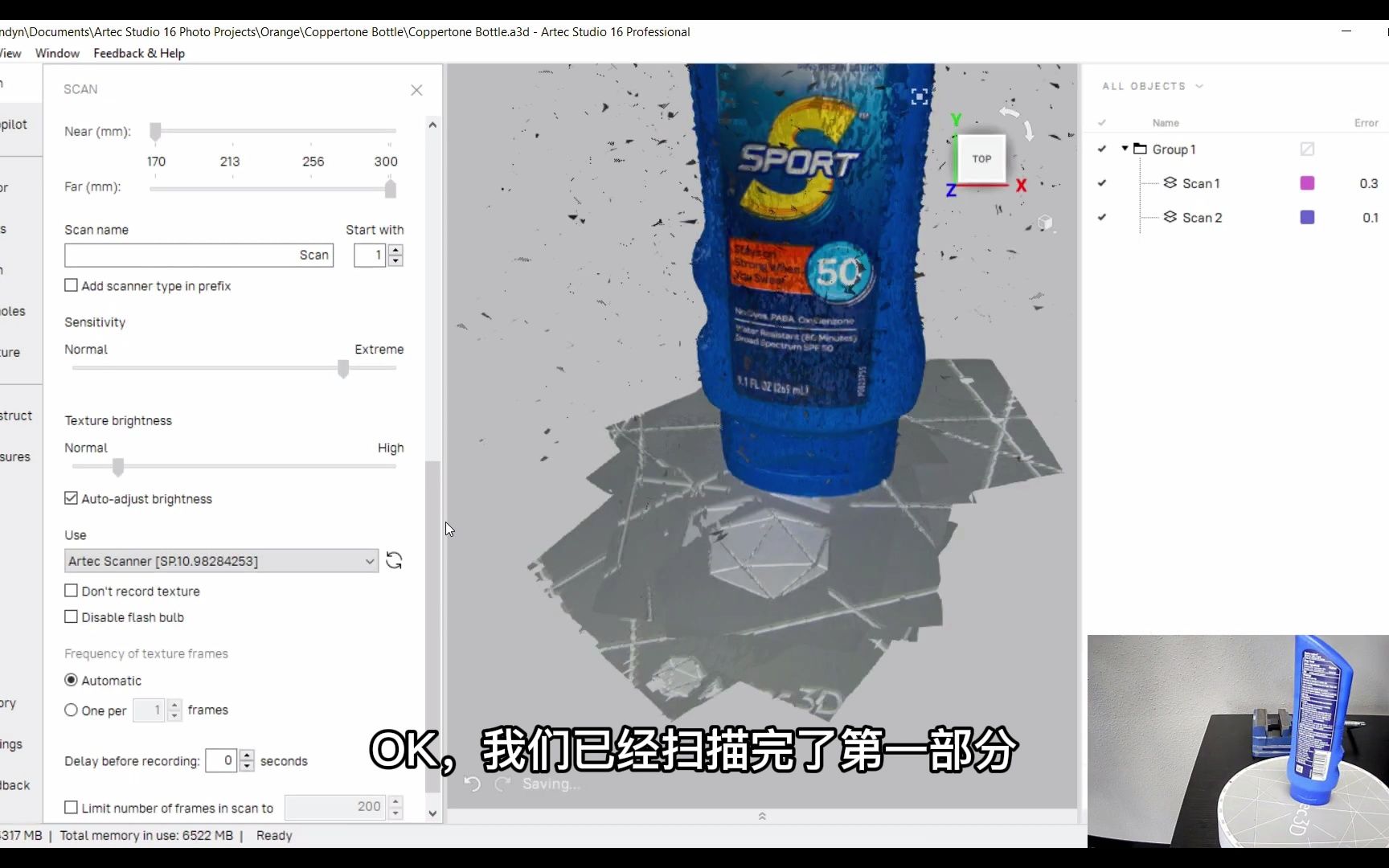Click the TOP face of navigation cube
The height and width of the screenshot is (868, 1389).
coord(981,158)
